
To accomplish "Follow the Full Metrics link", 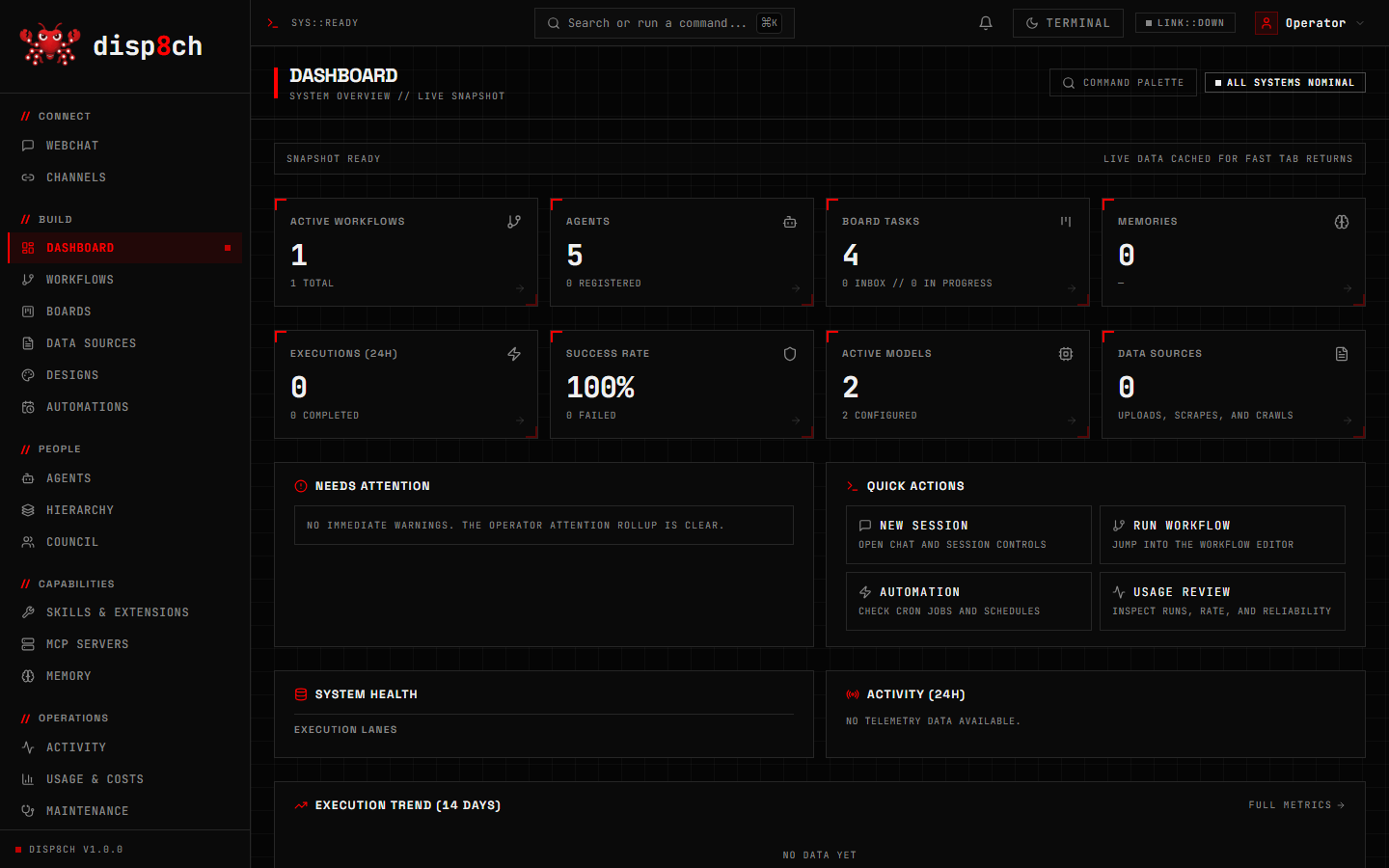I will pyautogui.click(x=1296, y=804).
